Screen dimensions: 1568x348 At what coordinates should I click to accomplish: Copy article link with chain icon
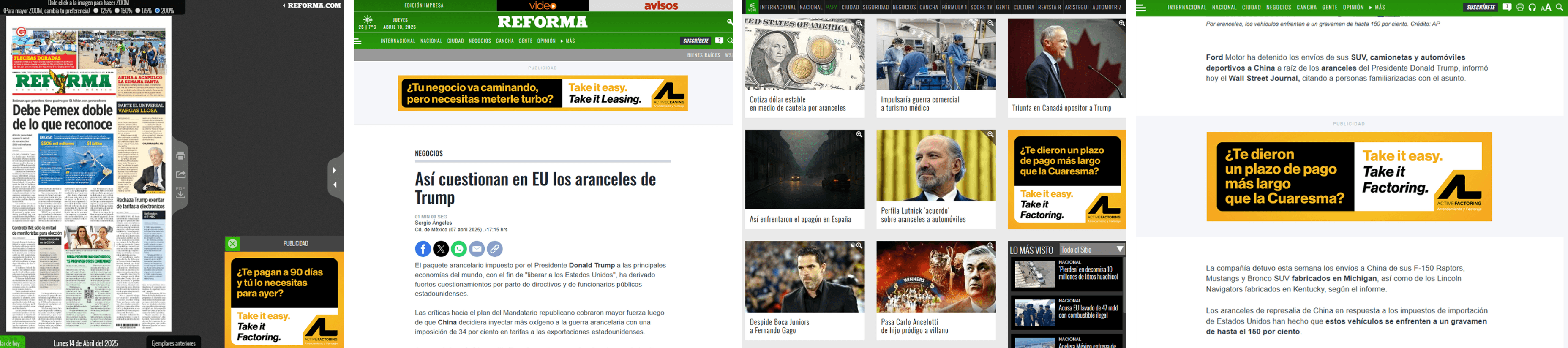pos(495,249)
